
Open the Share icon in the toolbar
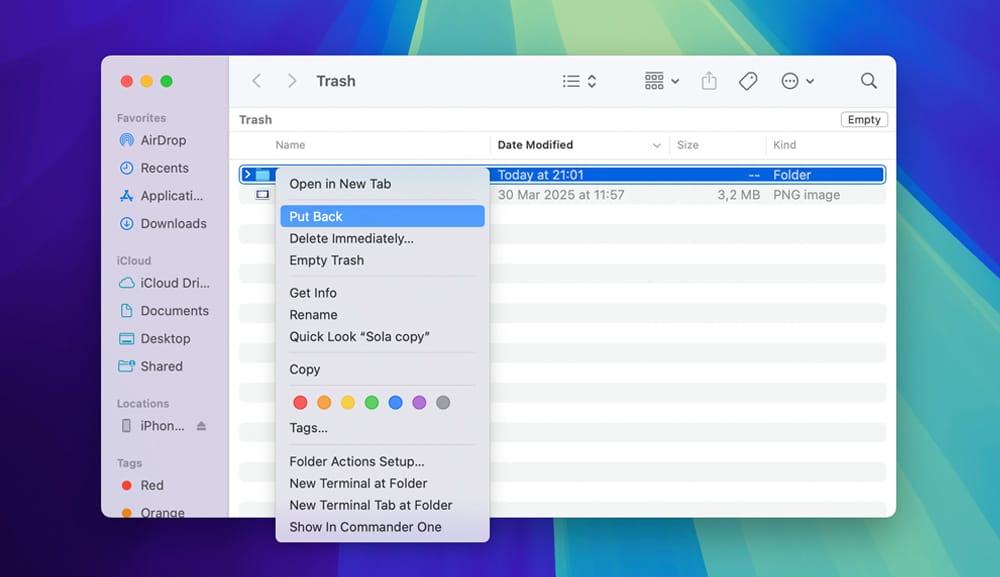click(x=709, y=80)
